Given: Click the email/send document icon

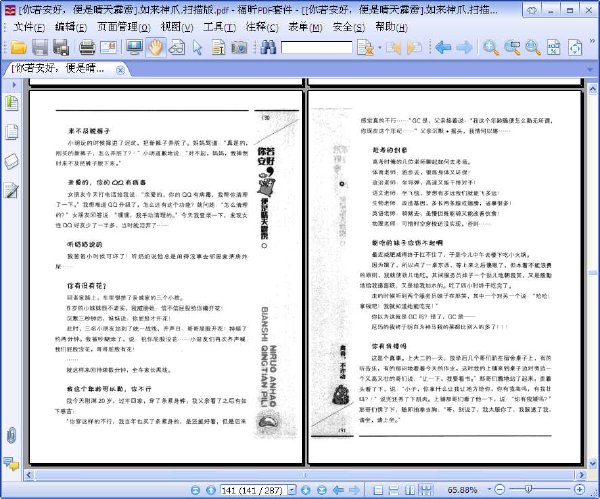Looking at the screenshot, I should point(108,47).
